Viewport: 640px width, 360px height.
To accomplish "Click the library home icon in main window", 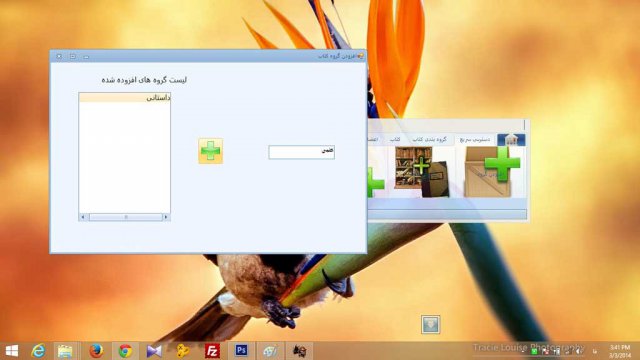I will [511, 140].
